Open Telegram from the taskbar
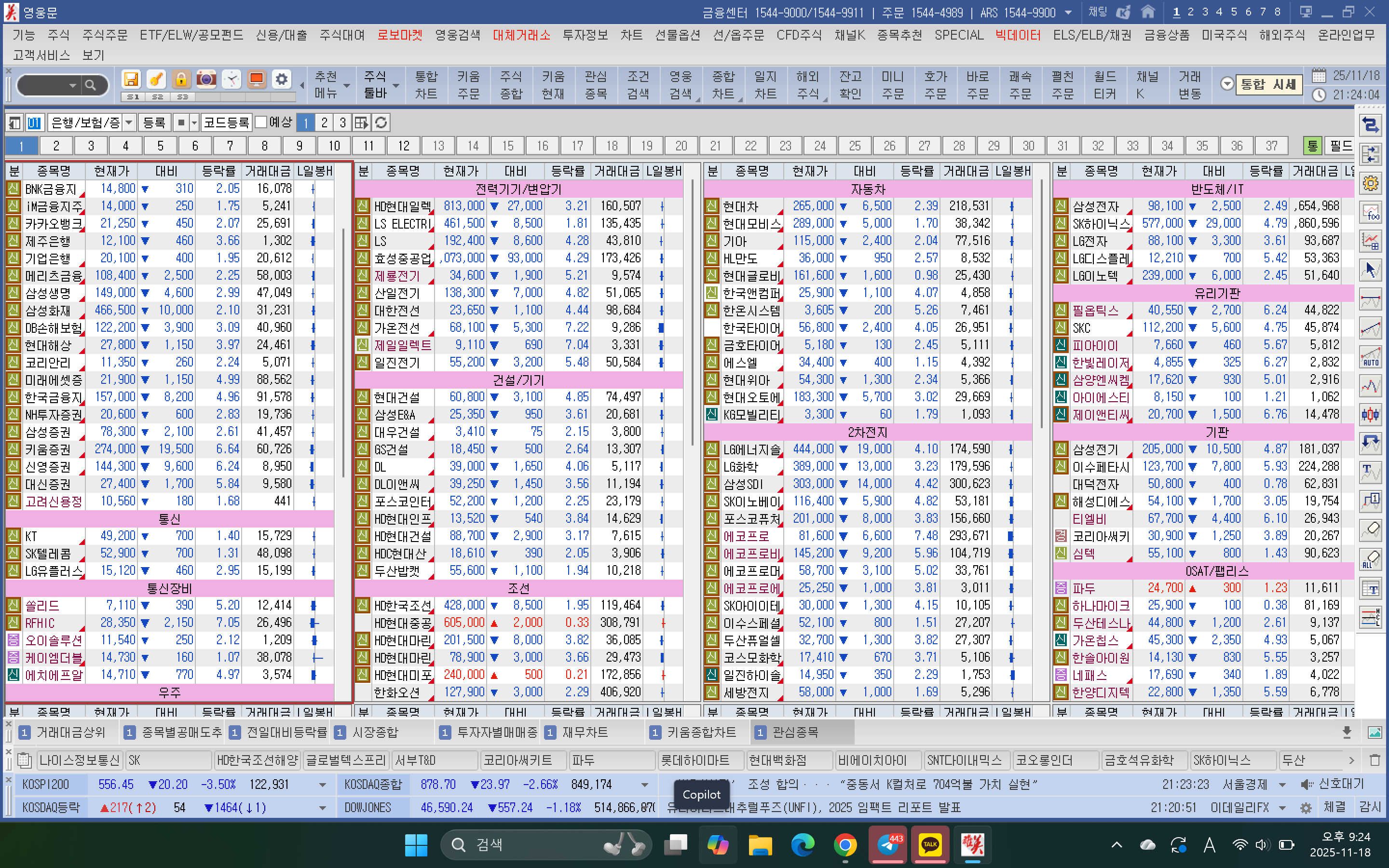This screenshot has height=868, width=1389. click(887, 844)
